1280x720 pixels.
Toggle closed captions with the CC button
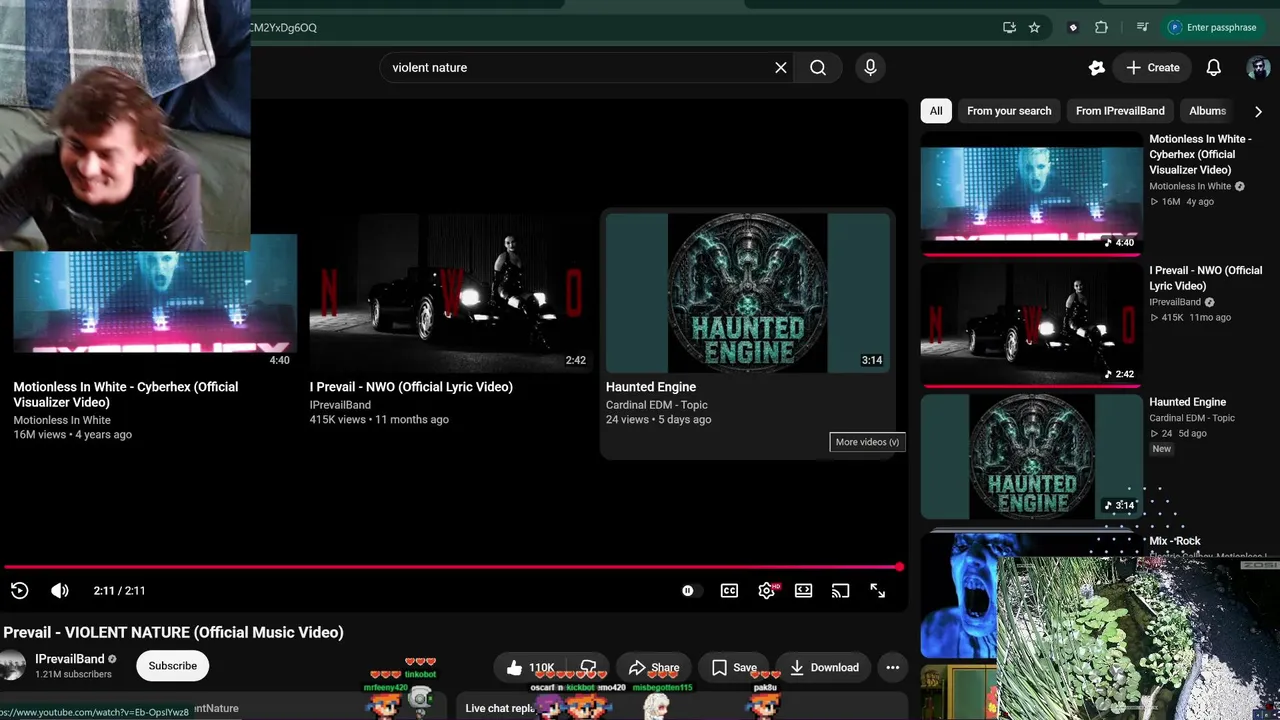(x=729, y=591)
